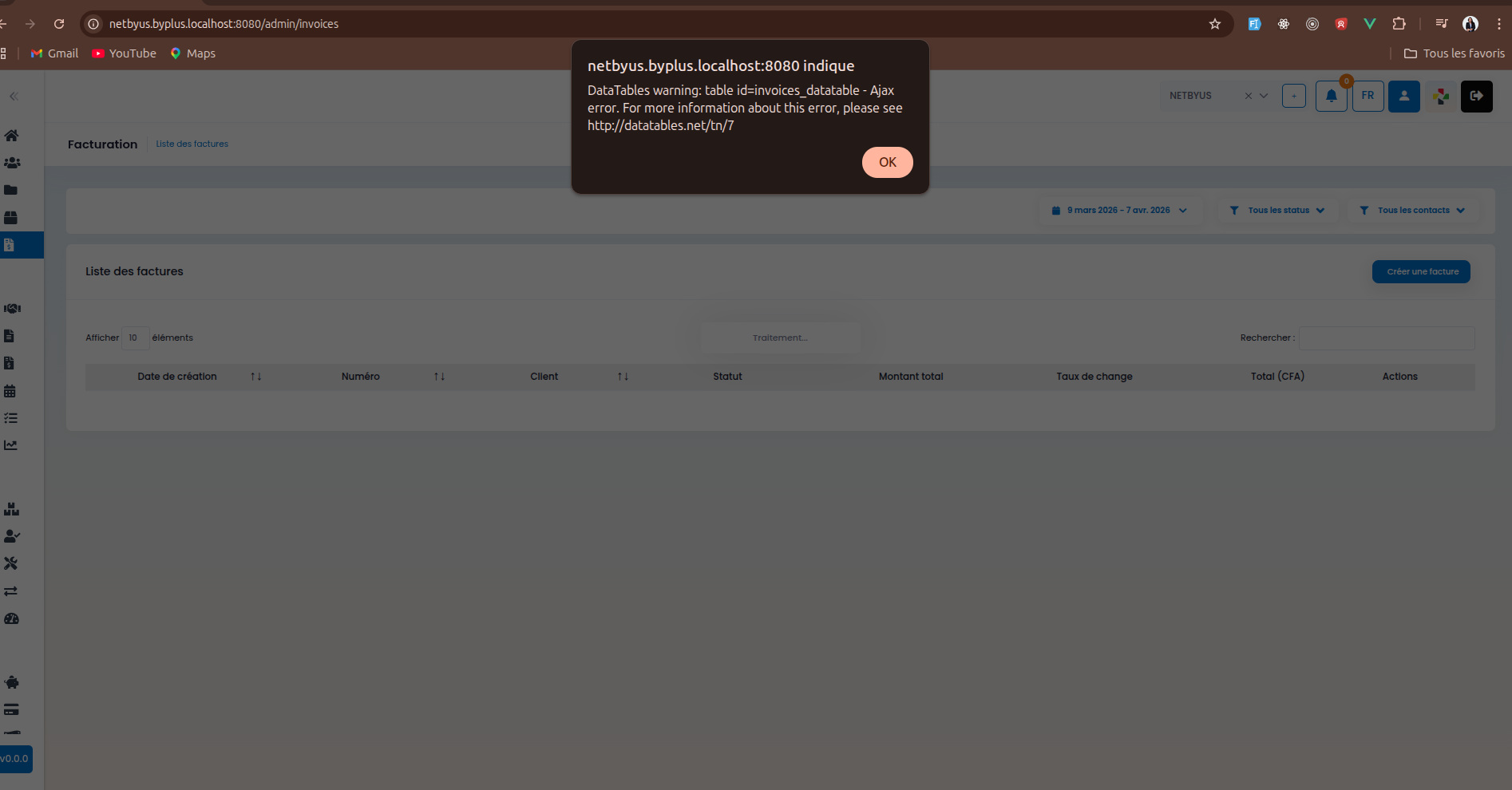1512x790 pixels.
Task: Open the Gmail bookmark
Action: point(54,53)
